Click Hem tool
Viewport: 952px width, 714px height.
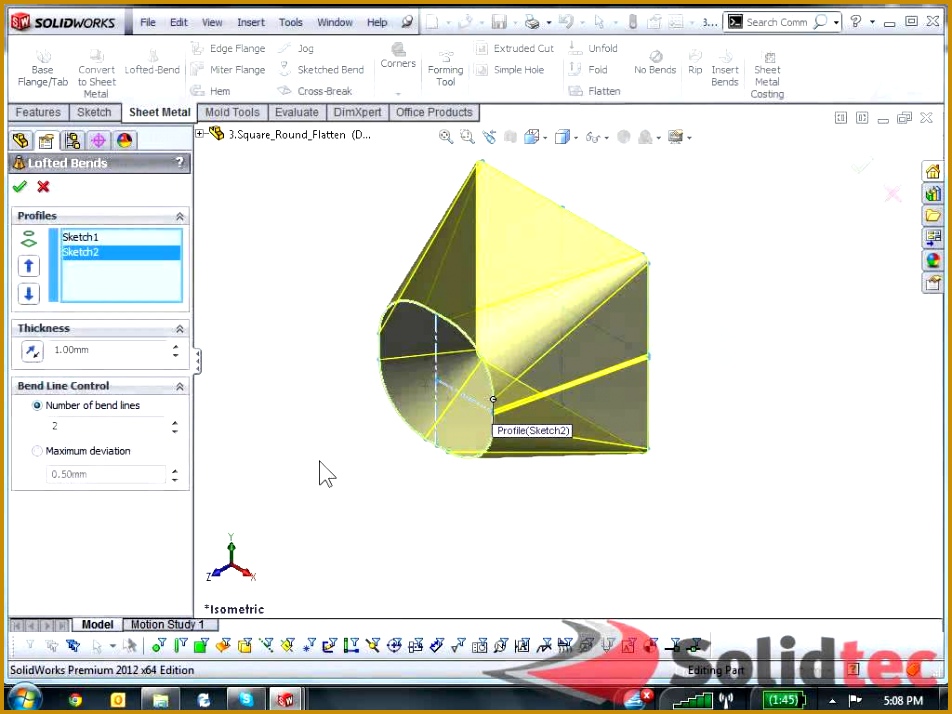point(211,91)
